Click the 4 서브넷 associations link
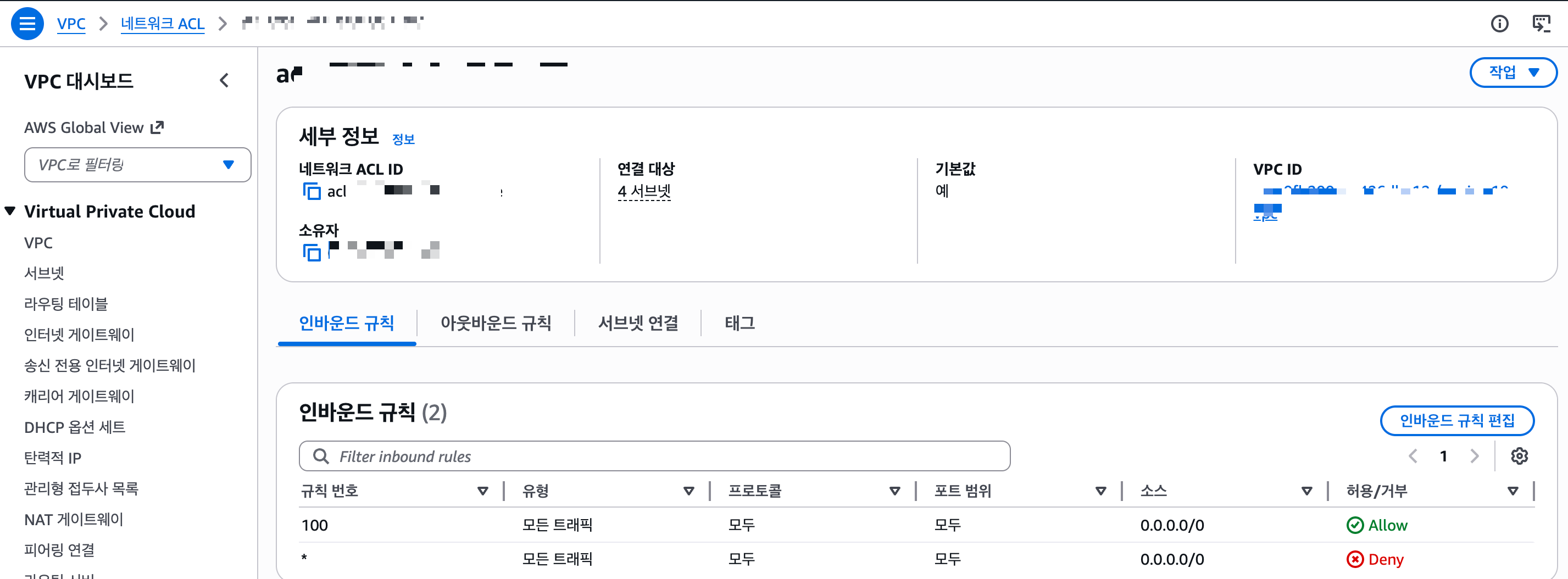The height and width of the screenshot is (579, 1568). coord(644,191)
